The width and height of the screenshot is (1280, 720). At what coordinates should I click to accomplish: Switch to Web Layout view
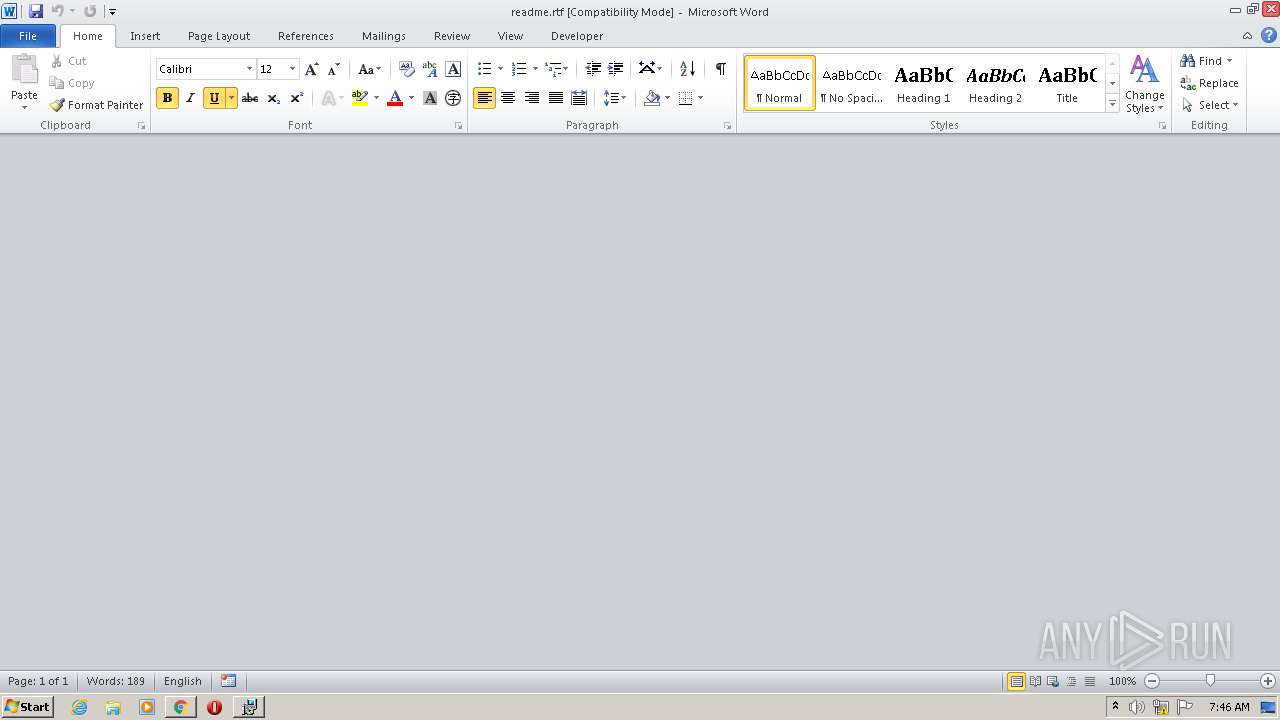pyautogui.click(x=1053, y=681)
